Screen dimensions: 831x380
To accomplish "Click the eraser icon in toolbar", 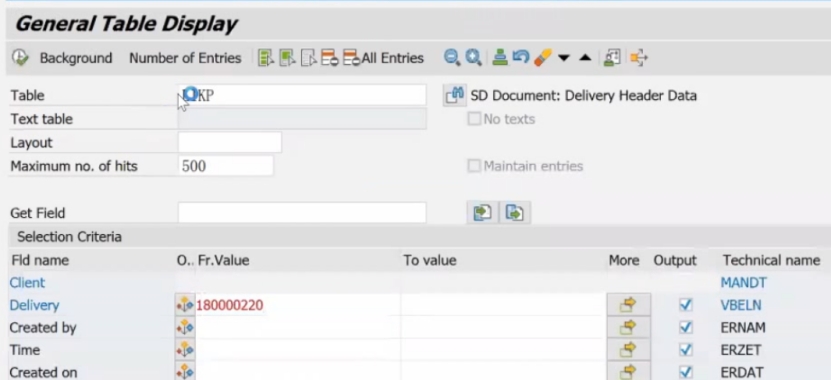I will (x=543, y=57).
